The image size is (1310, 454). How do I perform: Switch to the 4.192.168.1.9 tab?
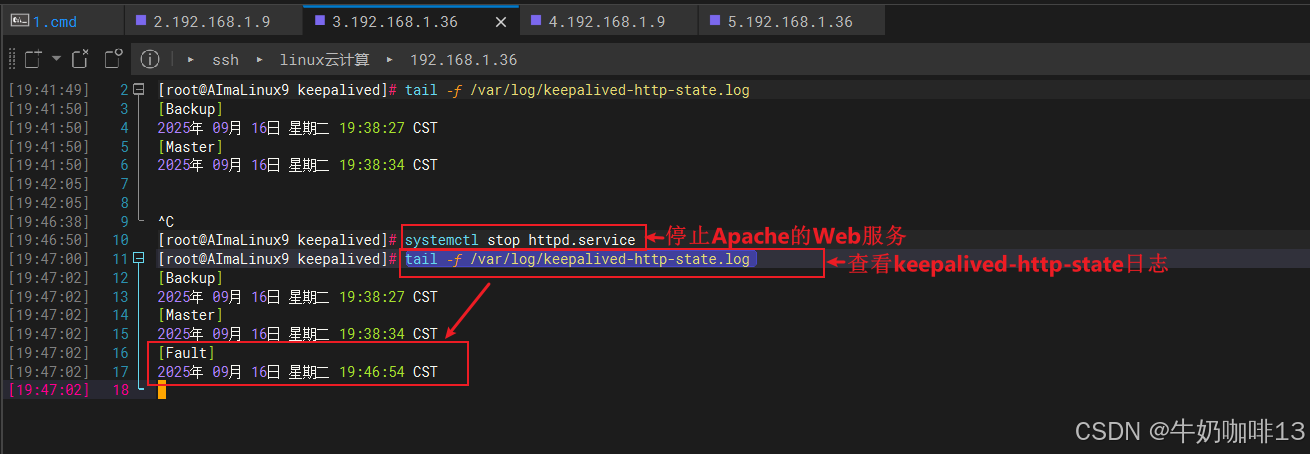point(609,21)
